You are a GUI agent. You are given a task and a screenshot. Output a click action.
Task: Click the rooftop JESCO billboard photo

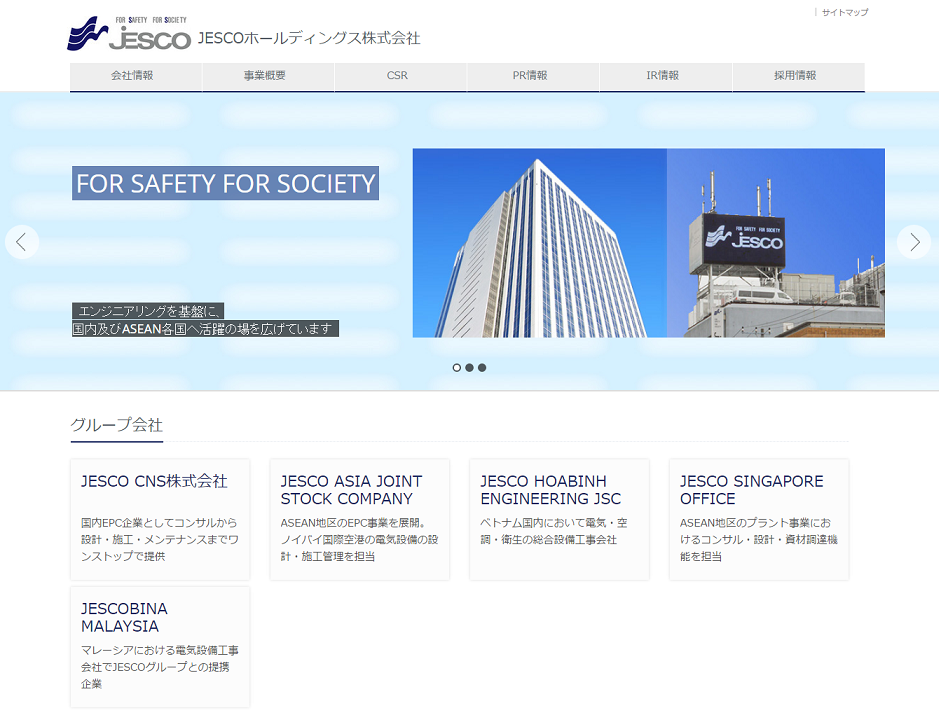(776, 243)
